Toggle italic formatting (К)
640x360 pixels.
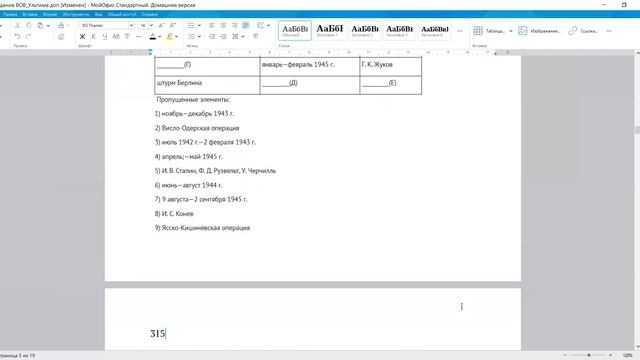93,37
